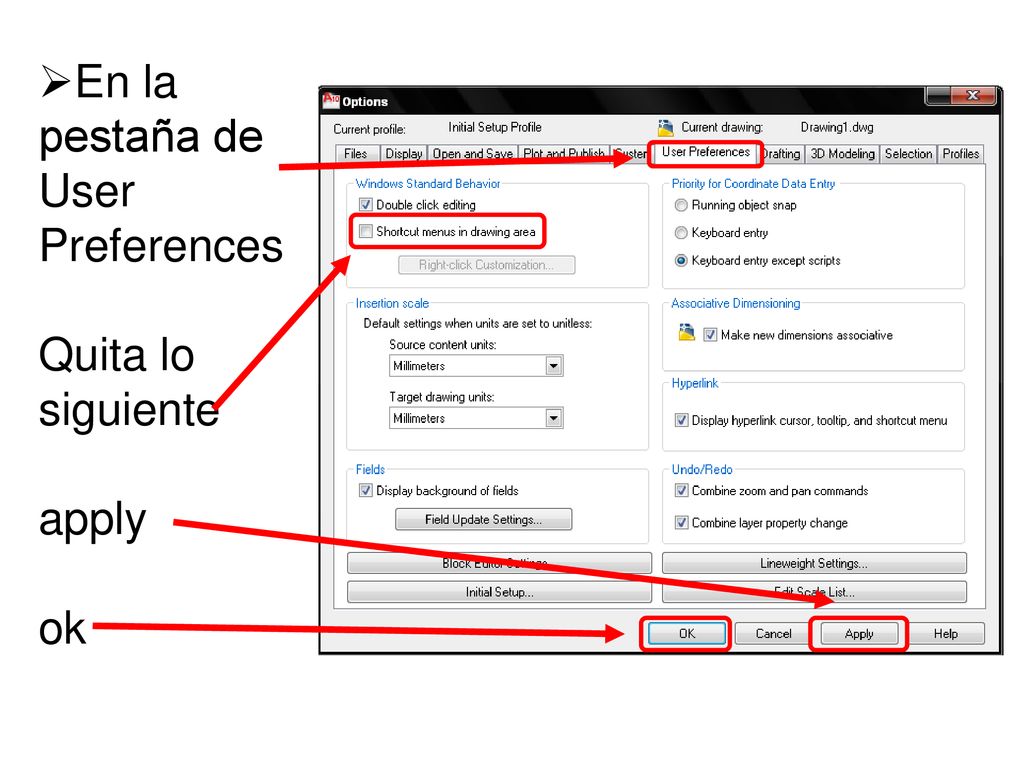1024x768 pixels.
Task: Click the Apply button
Action: [859, 633]
